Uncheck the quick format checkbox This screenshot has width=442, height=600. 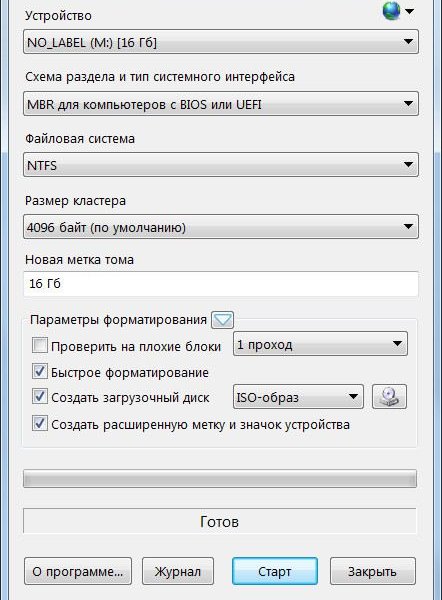point(40,371)
